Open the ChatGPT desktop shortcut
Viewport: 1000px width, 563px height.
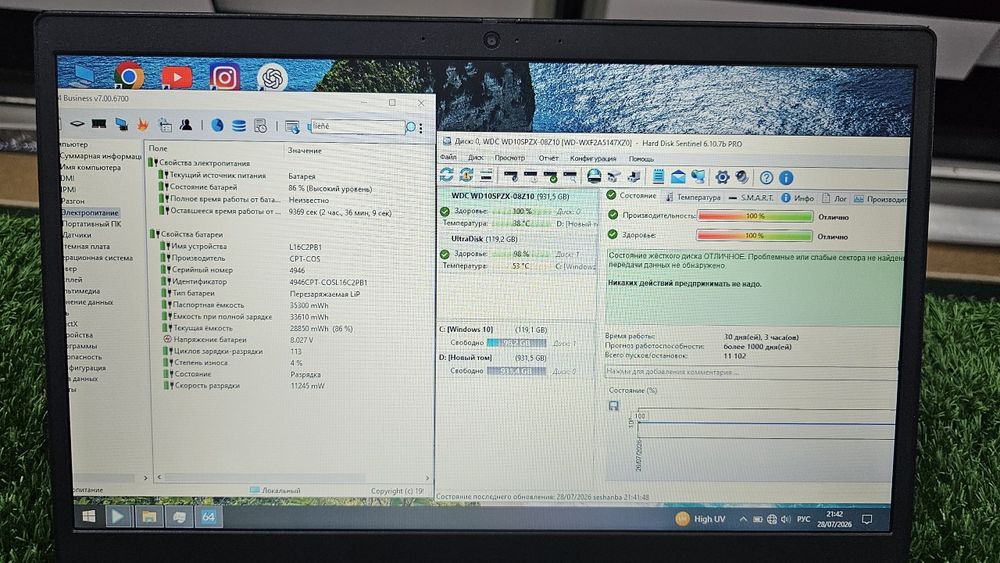272,78
